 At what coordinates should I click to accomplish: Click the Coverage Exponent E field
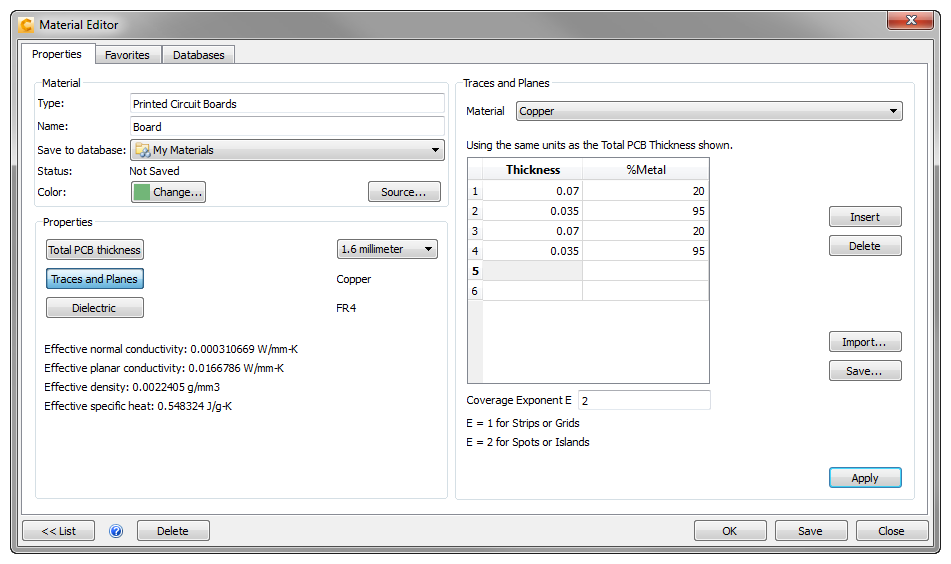(644, 401)
